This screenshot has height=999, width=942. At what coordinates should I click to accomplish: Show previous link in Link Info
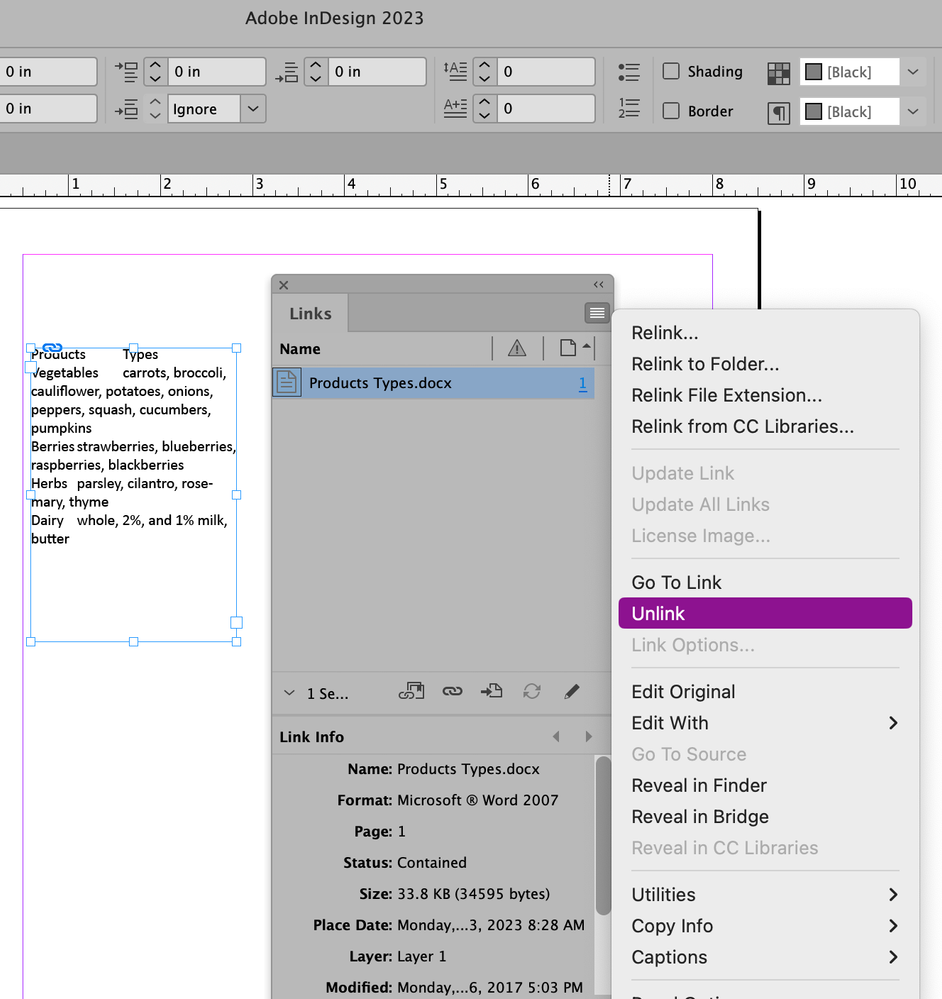[x=556, y=737]
